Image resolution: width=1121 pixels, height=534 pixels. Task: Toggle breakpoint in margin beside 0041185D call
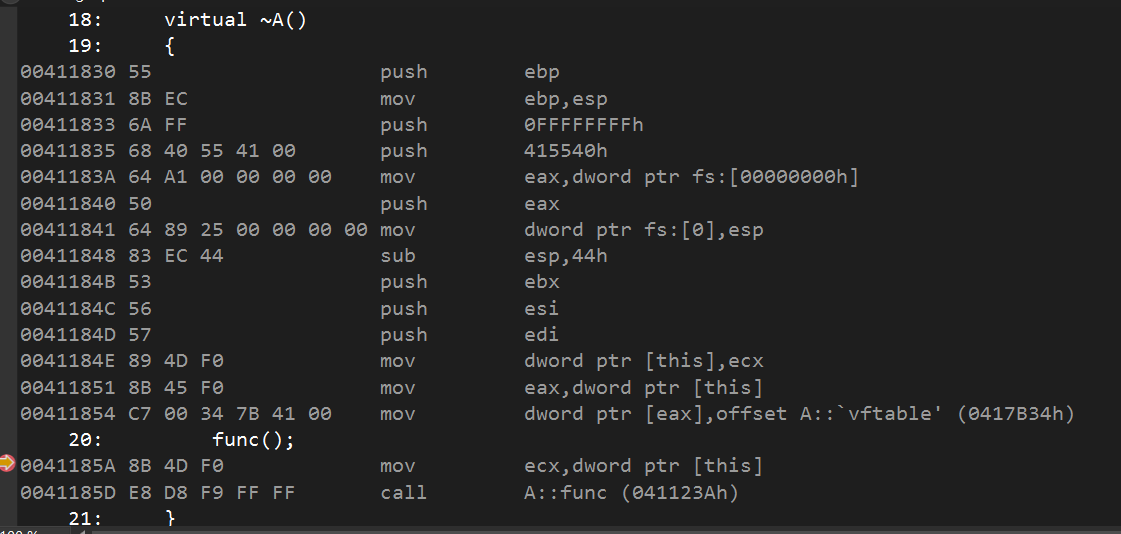[x=8, y=493]
